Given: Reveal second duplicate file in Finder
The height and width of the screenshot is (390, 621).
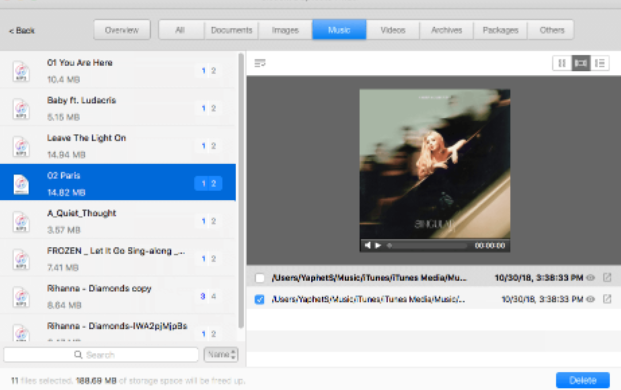Looking at the screenshot, I should [x=607, y=299].
